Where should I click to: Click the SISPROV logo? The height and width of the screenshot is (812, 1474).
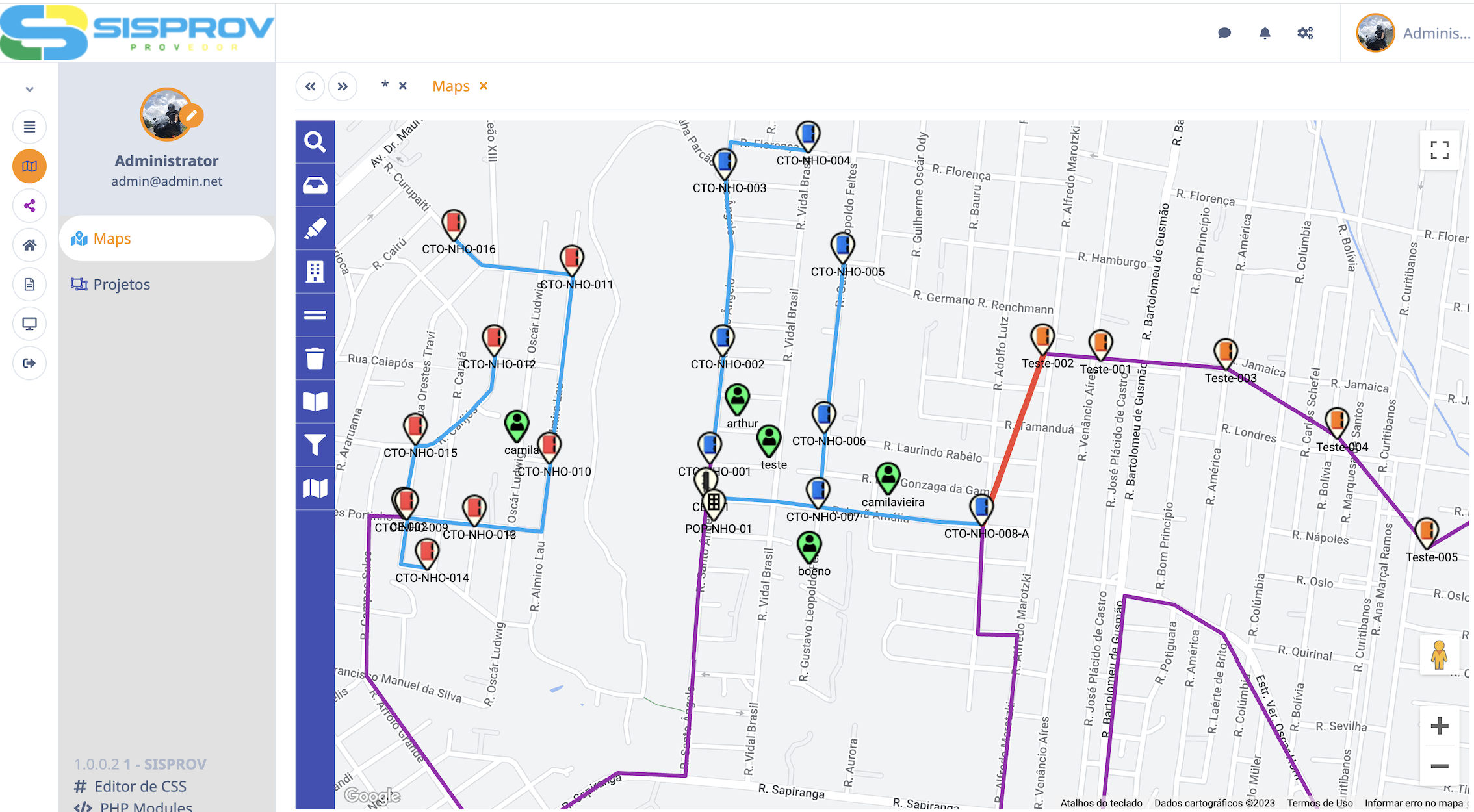point(137,32)
